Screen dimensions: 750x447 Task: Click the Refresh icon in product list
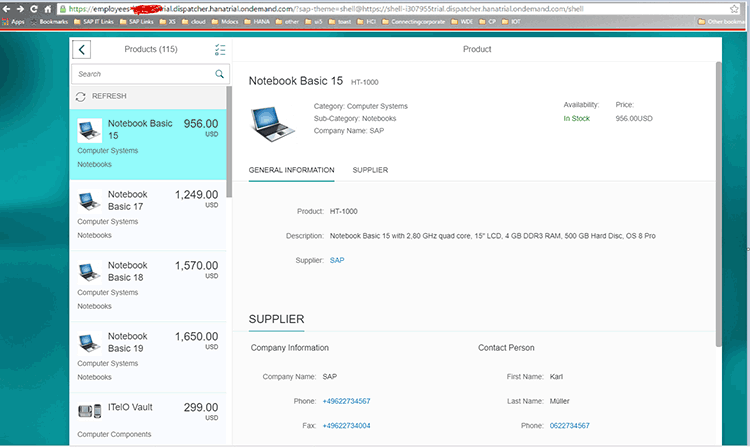tap(81, 96)
